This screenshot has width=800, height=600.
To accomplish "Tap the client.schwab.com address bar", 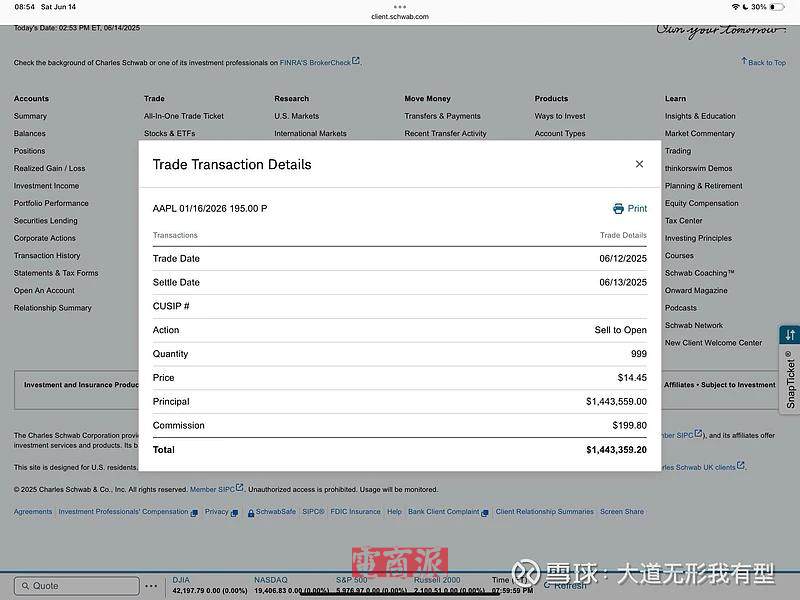I will pyautogui.click(x=400, y=16).
